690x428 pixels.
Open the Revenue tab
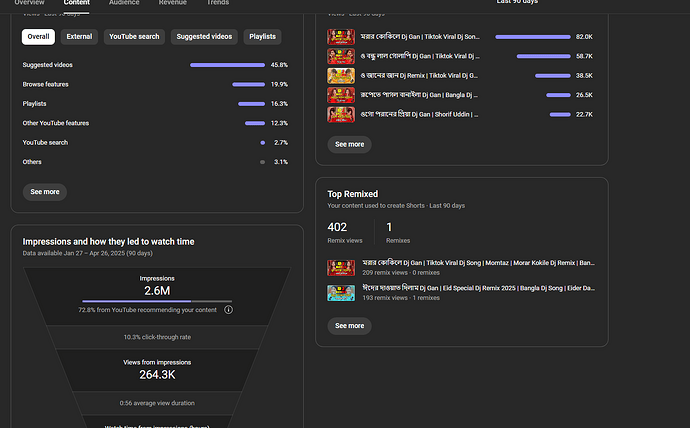[x=172, y=3]
